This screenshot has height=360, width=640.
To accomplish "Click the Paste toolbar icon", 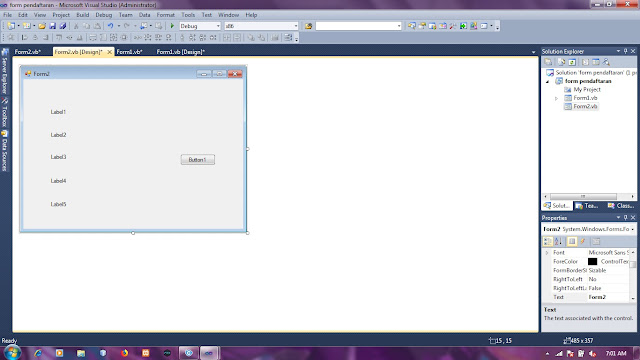I will (x=97, y=26).
